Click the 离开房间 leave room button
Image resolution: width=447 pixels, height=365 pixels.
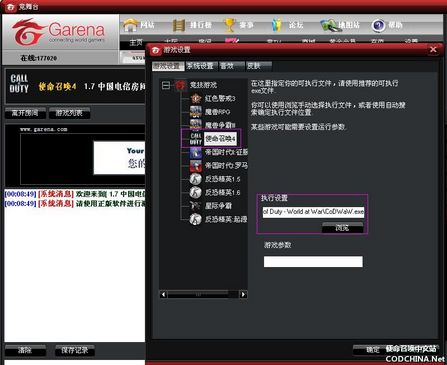click(25, 113)
